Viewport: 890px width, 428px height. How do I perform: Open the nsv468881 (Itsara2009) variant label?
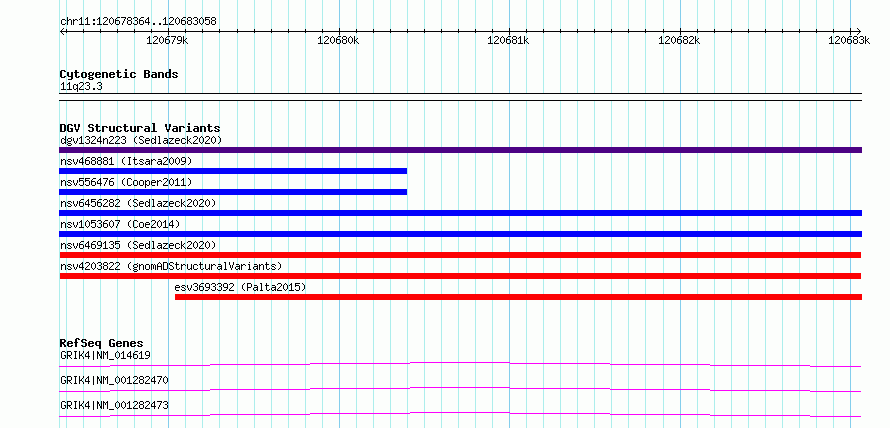point(126,161)
